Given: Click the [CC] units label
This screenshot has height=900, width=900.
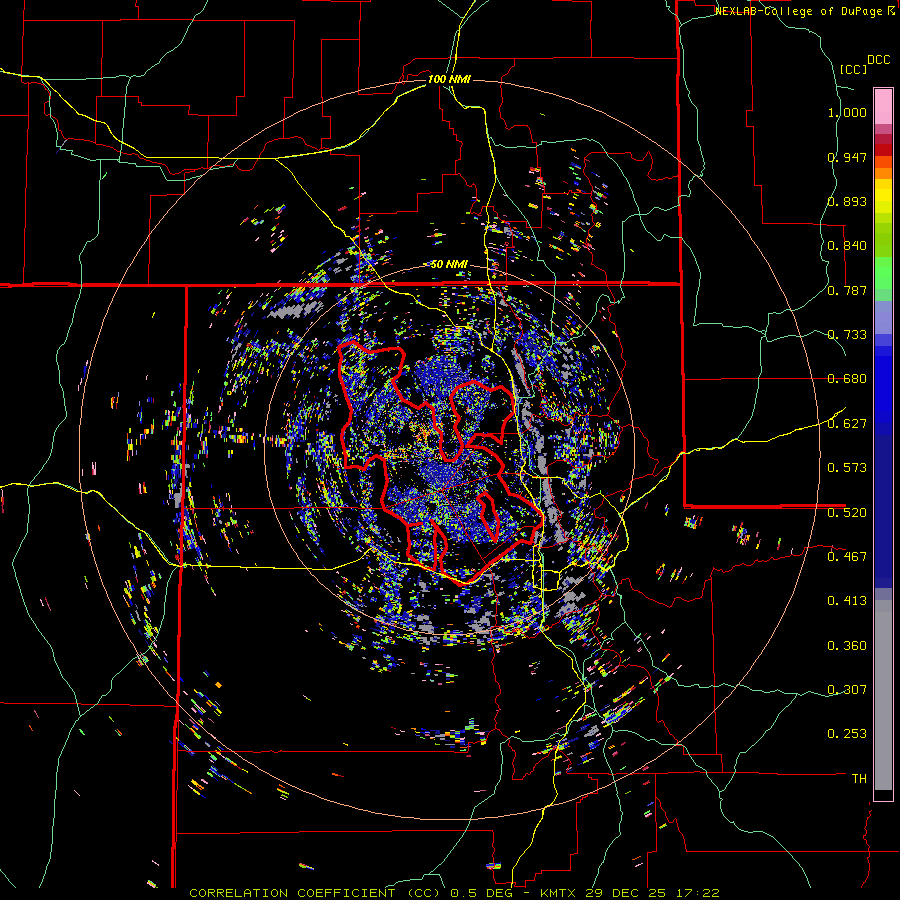Looking at the screenshot, I should pyautogui.click(x=854, y=69).
